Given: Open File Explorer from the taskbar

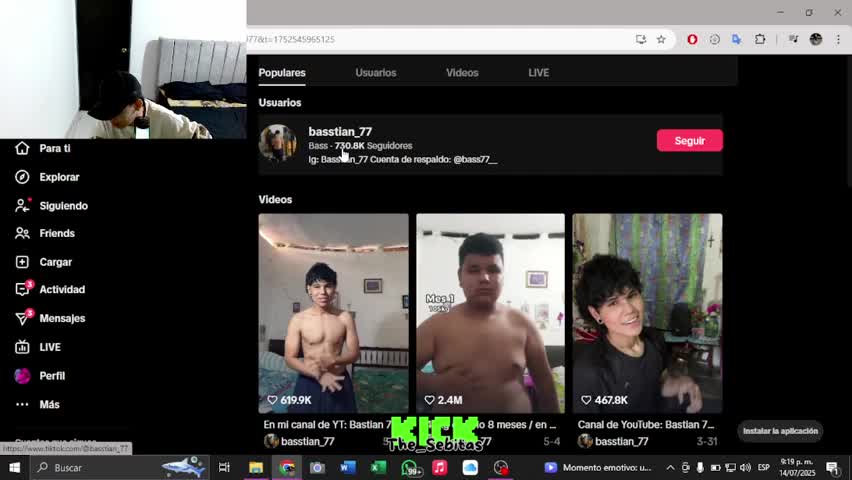Looking at the screenshot, I should pyautogui.click(x=256, y=467).
